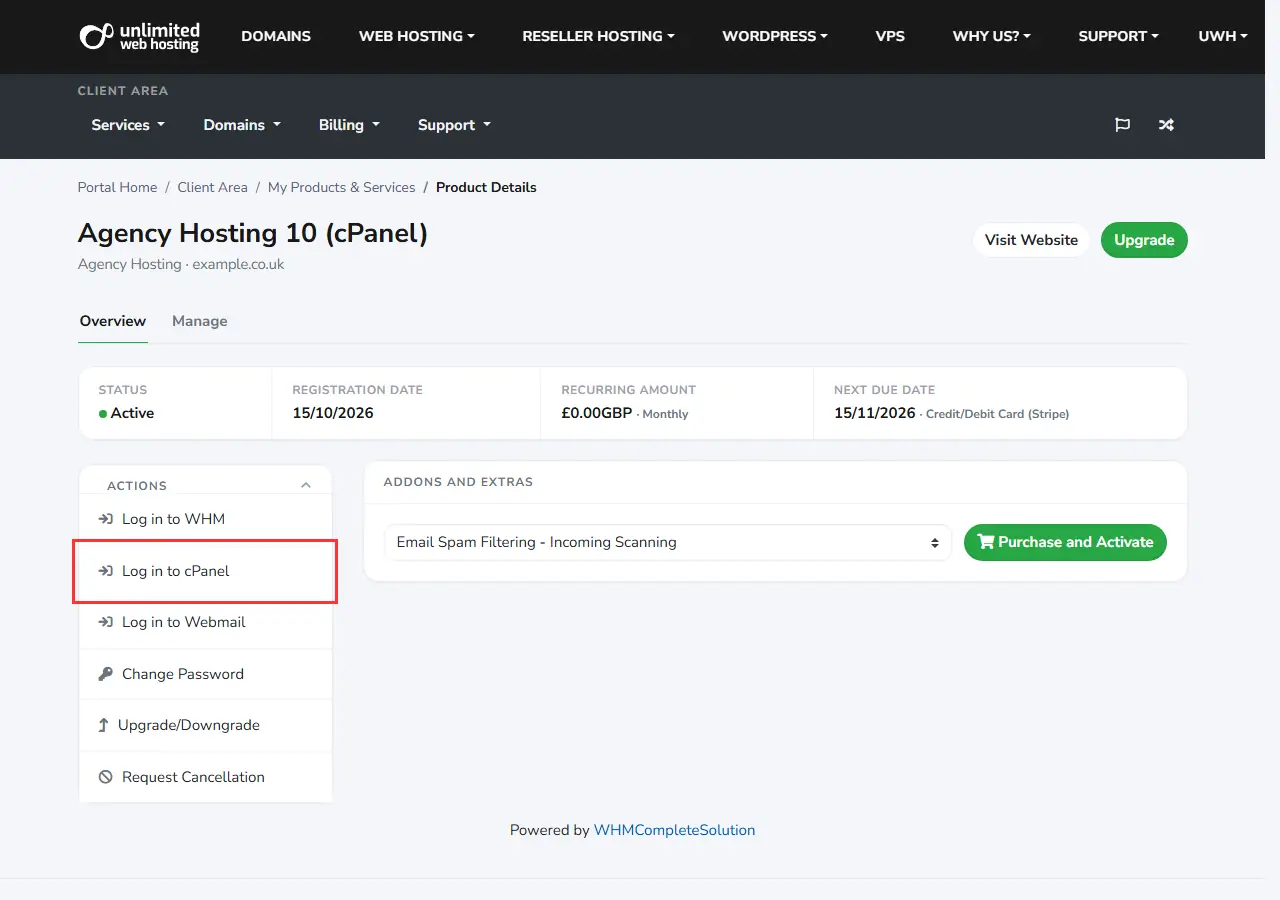Open the client area Services menu
Image resolution: width=1280 pixels, height=900 pixels.
click(128, 125)
